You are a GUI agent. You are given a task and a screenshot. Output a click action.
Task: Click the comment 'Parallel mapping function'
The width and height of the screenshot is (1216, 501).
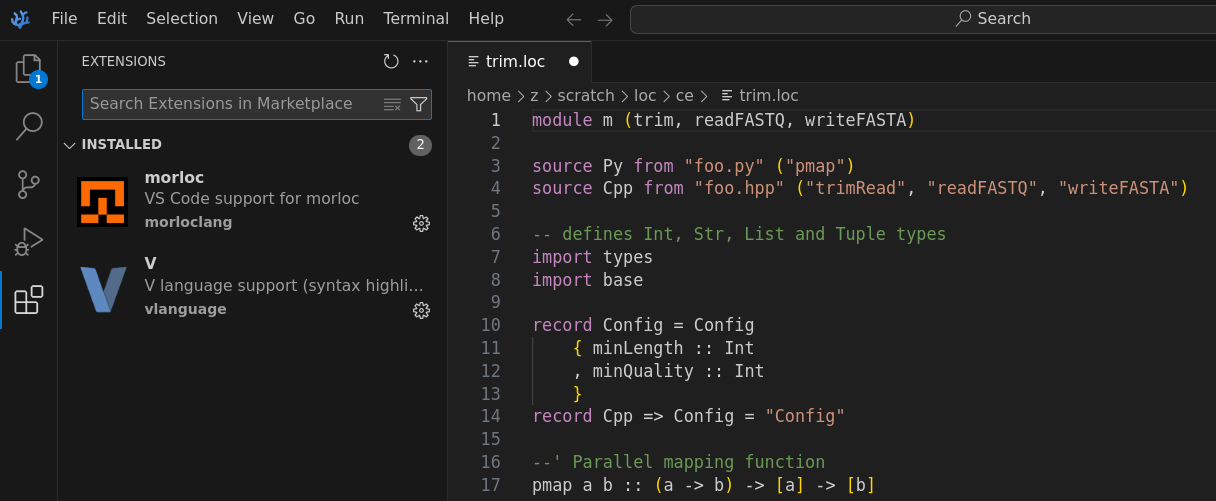click(698, 462)
